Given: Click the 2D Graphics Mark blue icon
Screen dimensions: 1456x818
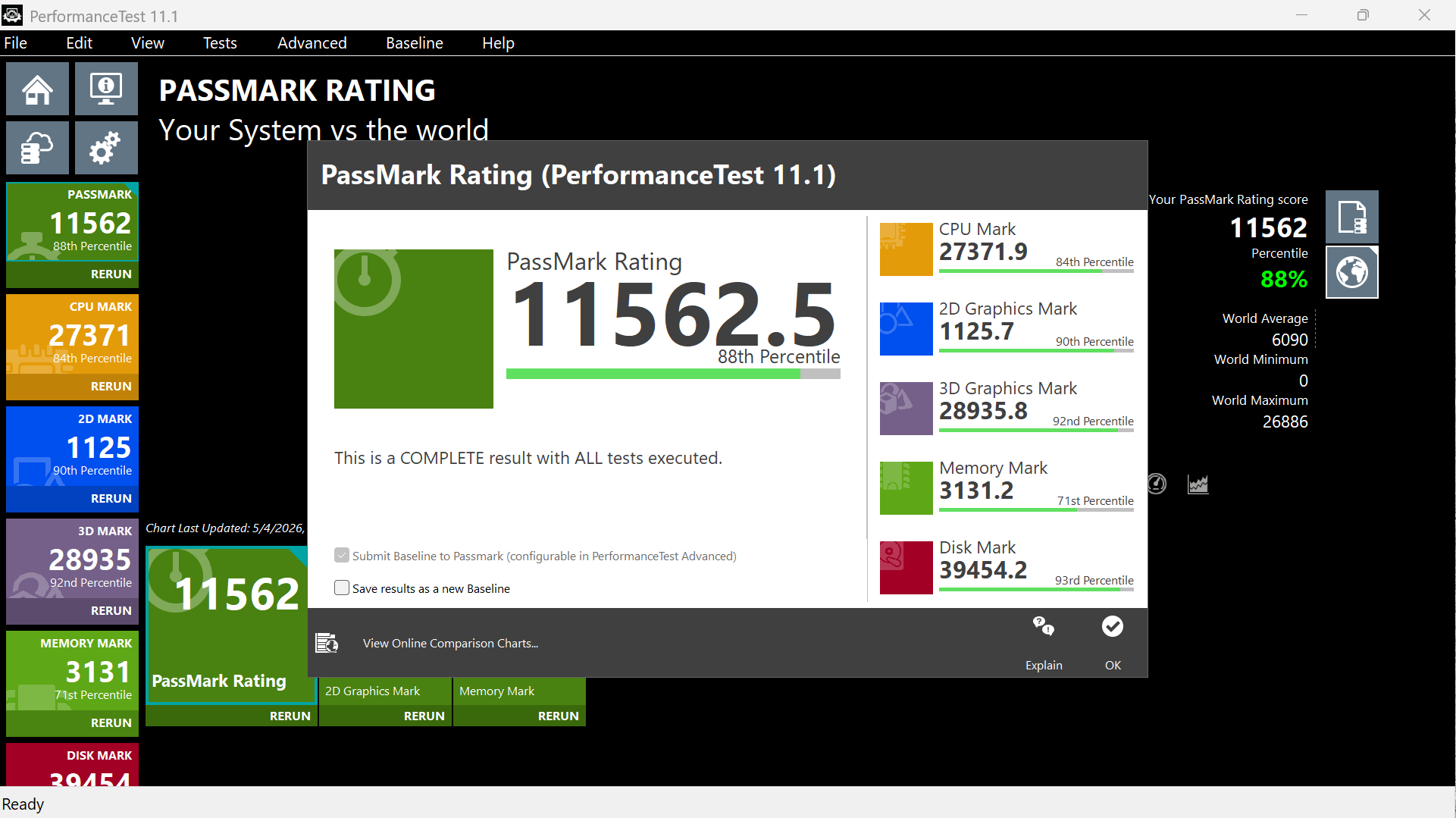Looking at the screenshot, I should pyautogui.click(x=906, y=328).
